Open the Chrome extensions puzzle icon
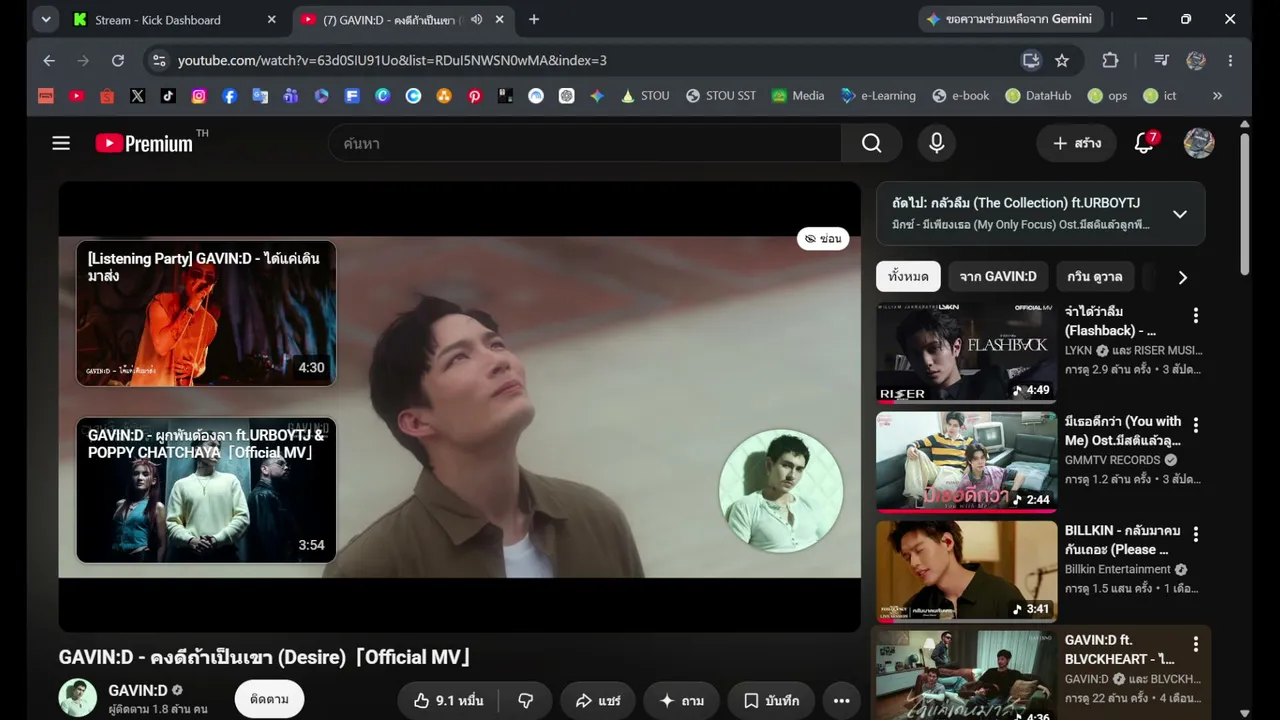This screenshot has width=1280, height=720. [1110, 60]
